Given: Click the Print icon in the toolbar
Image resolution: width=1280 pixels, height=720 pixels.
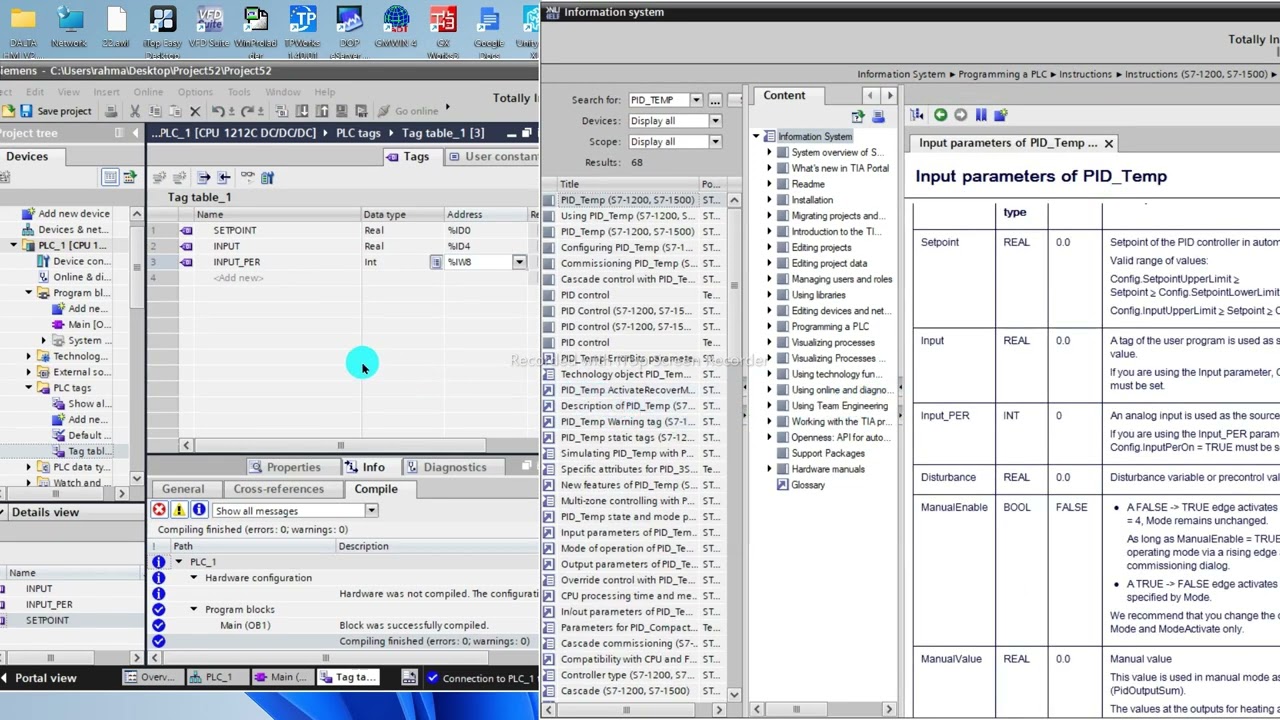Looking at the screenshot, I should click(111, 111).
